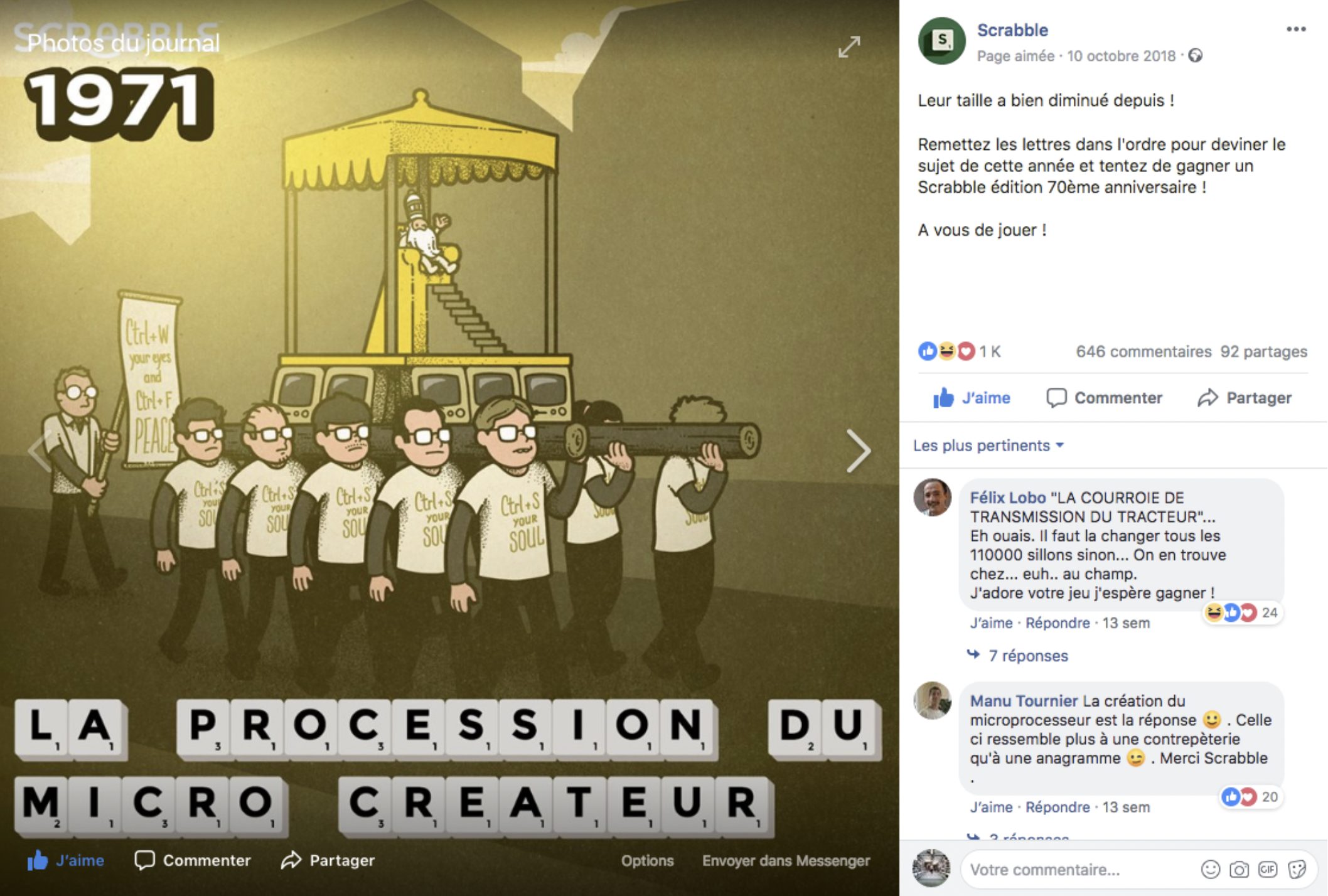Screen dimensions: 1328x896
Task: Open the 646 commentaires link
Action: [1143, 351]
